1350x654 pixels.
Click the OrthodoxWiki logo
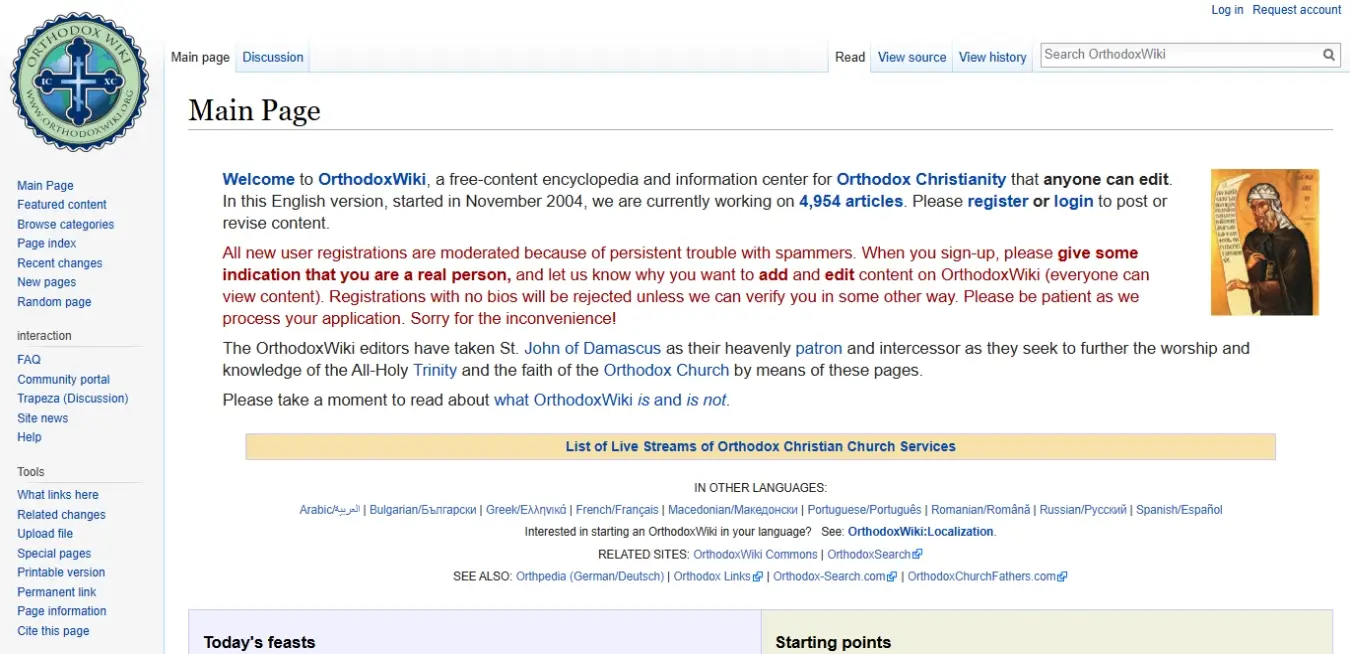(x=80, y=82)
